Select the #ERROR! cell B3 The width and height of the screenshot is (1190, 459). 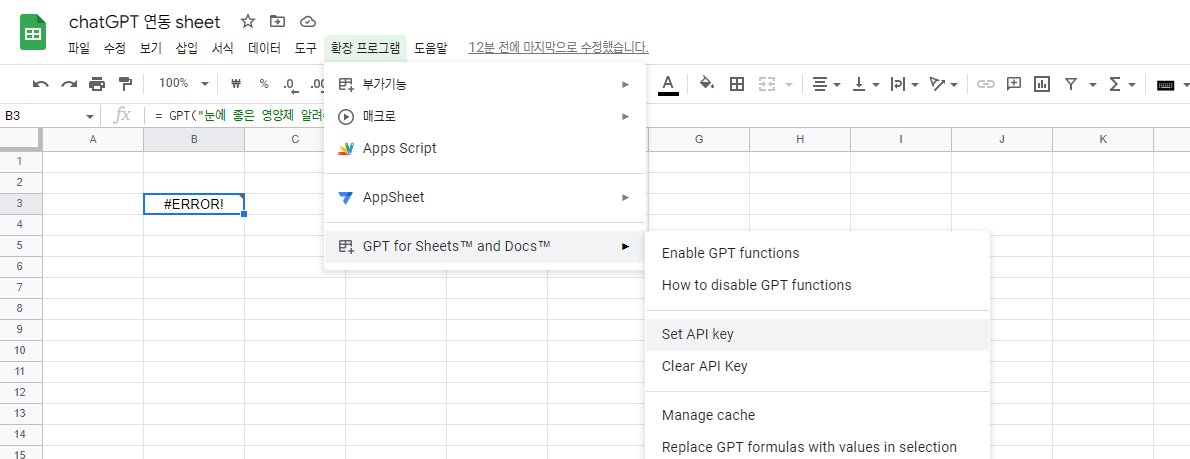click(194, 203)
